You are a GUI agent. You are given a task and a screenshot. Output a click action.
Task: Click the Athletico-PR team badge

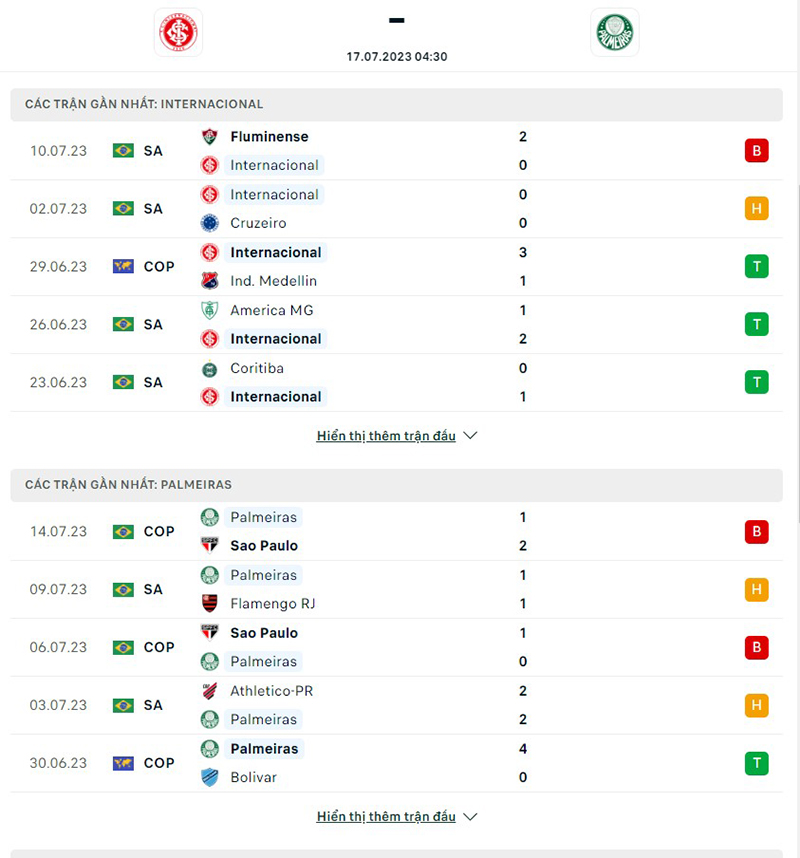[211, 690]
